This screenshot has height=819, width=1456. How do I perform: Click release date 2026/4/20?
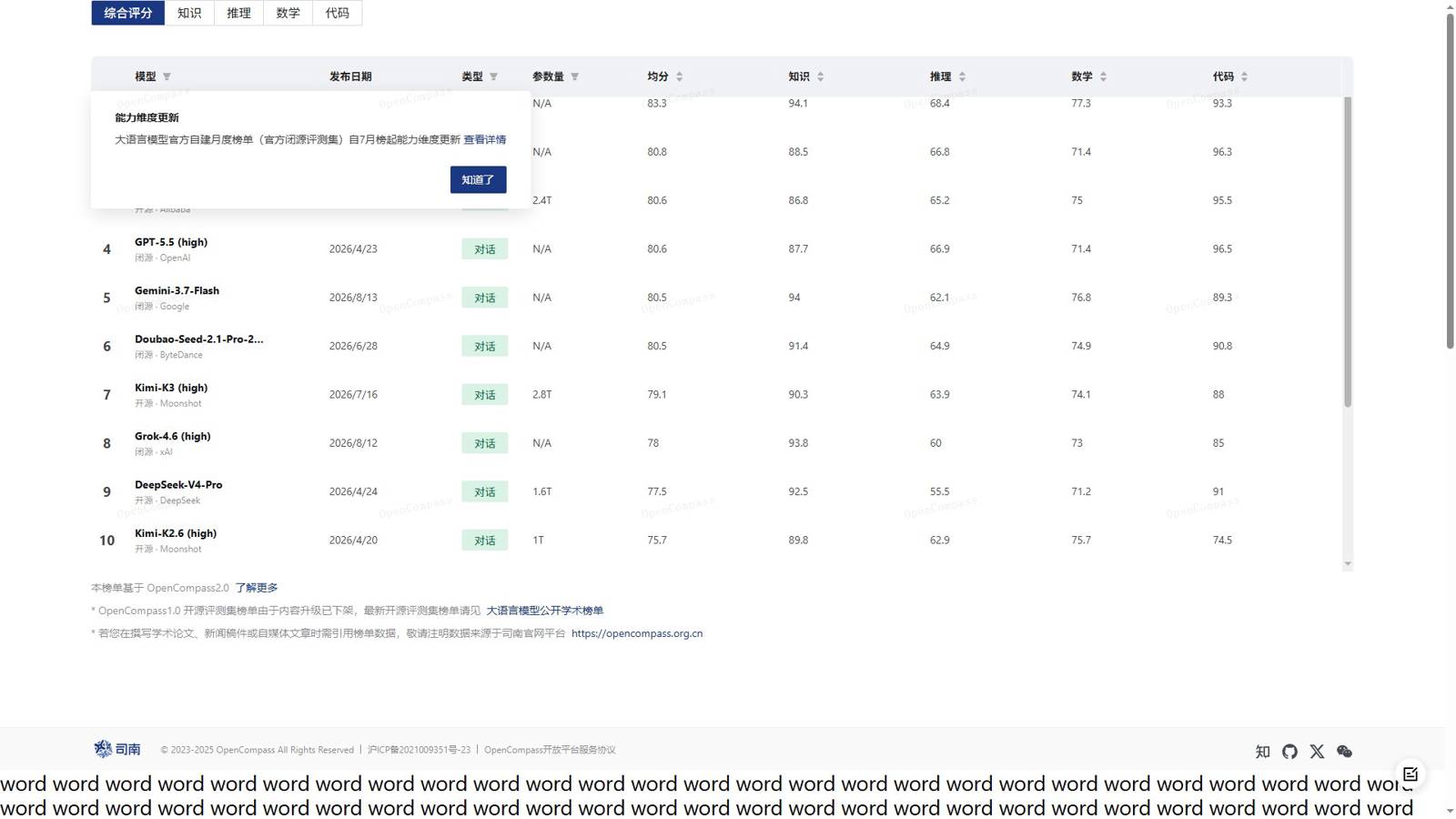(x=353, y=541)
